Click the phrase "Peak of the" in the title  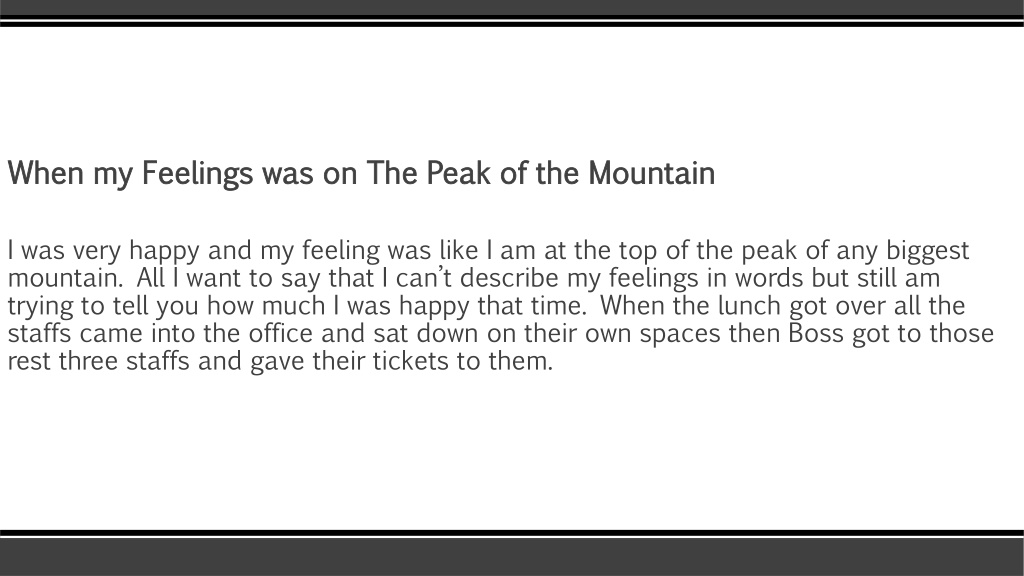click(502, 173)
